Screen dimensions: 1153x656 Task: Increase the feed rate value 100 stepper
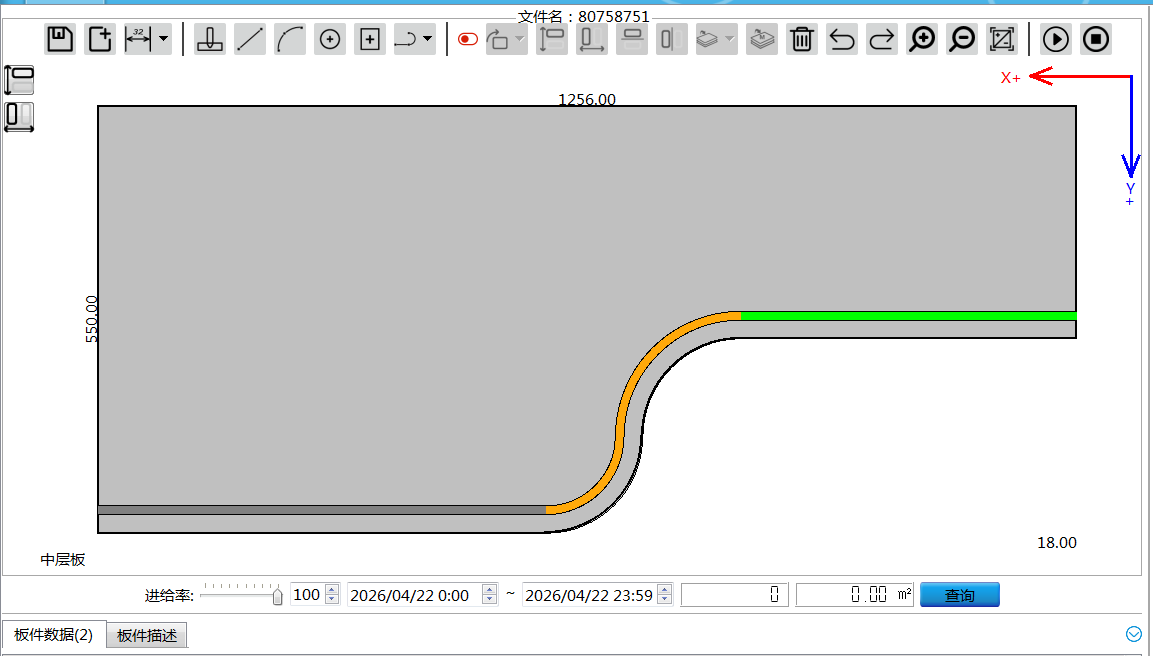pos(332,590)
